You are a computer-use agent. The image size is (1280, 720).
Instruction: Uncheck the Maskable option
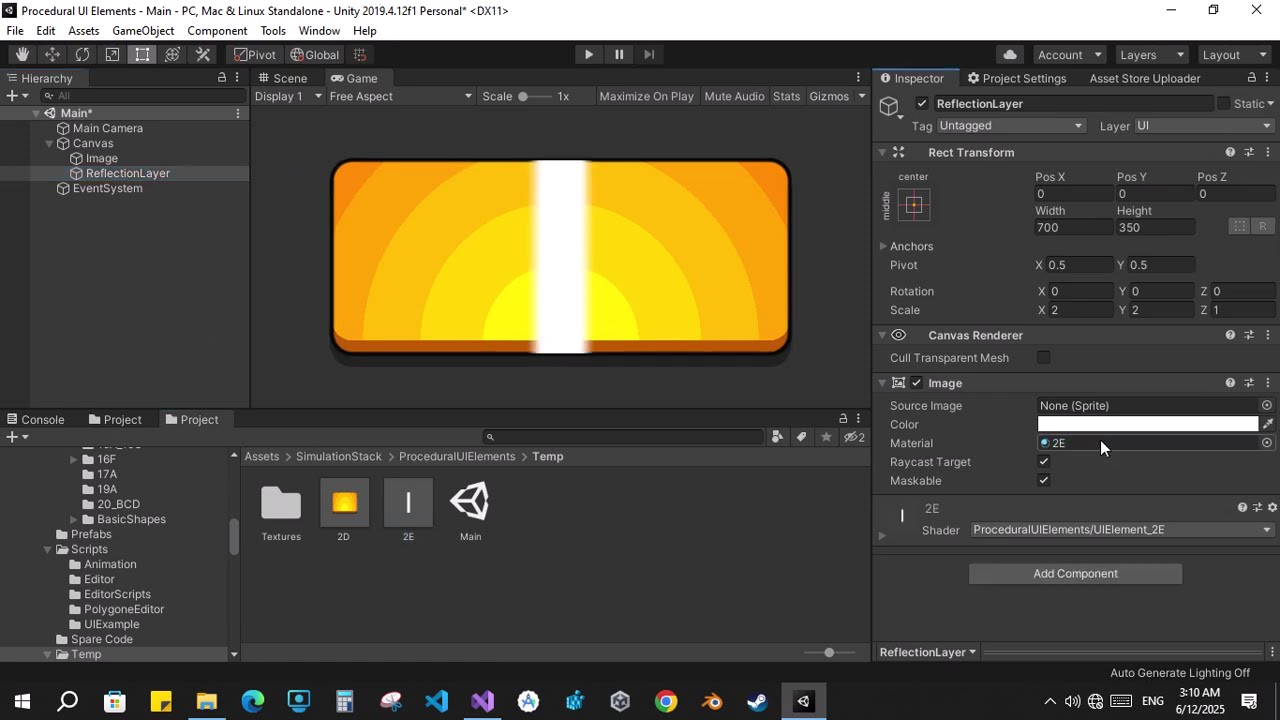click(x=1044, y=481)
